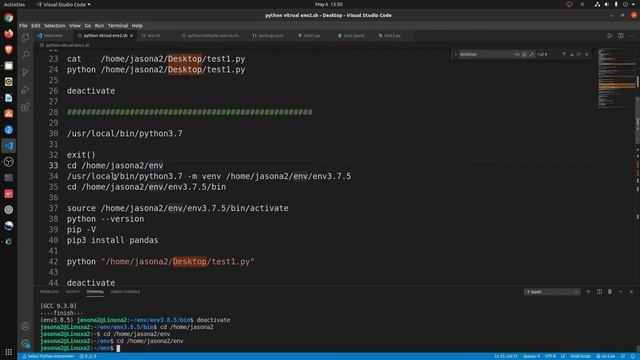Open Visual Studio Code app menu in top bar
This screenshot has width=640, height=360.
64,4
